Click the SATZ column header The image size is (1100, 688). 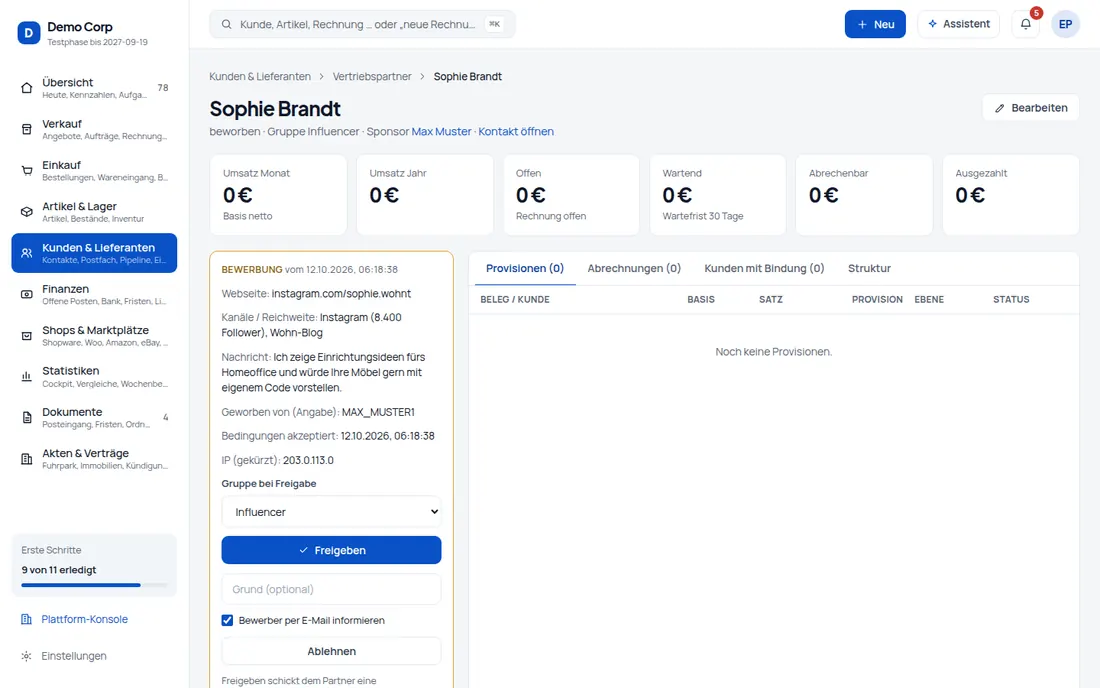770,299
